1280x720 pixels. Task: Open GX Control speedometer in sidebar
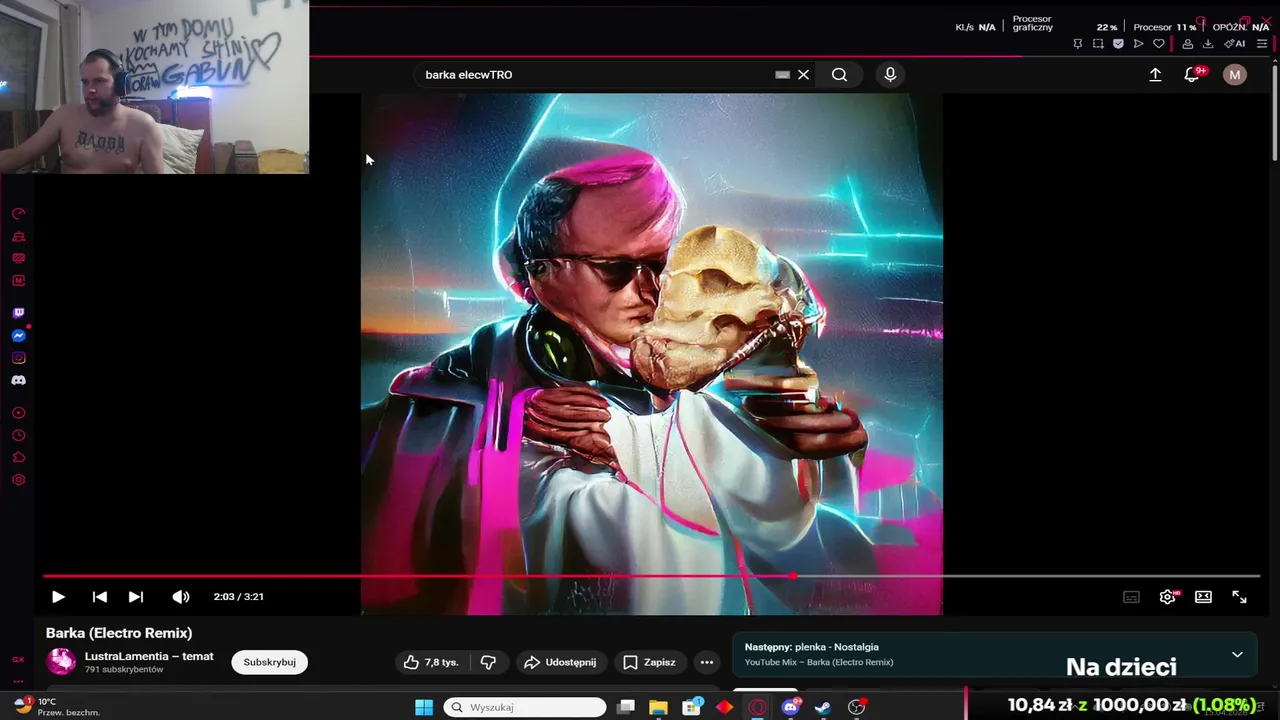coord(18,214)
